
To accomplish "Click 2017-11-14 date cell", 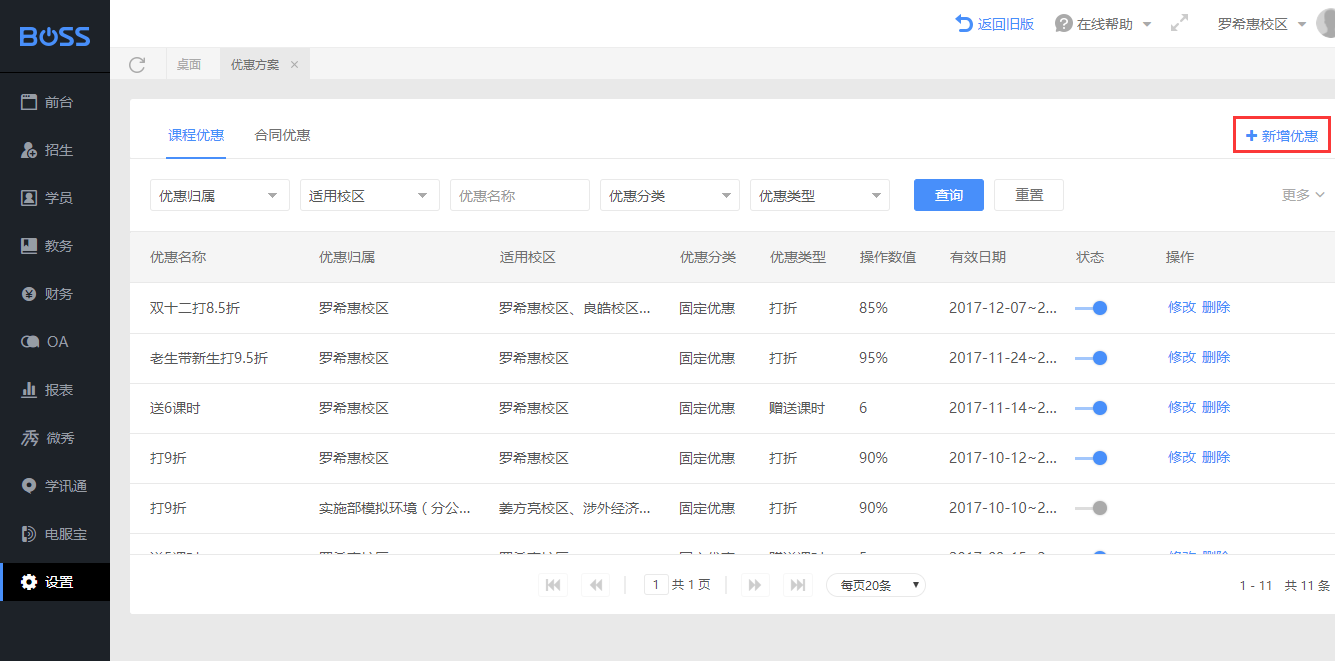I will [1003, 408].
